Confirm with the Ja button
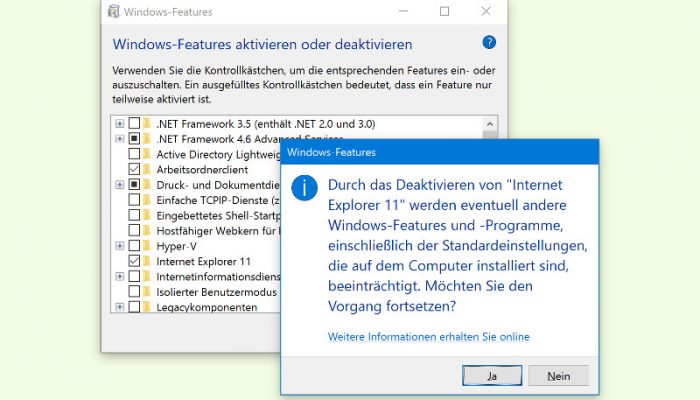Viewport: 700px width, 400px height. pyautogui.click(x=492, y=376)
